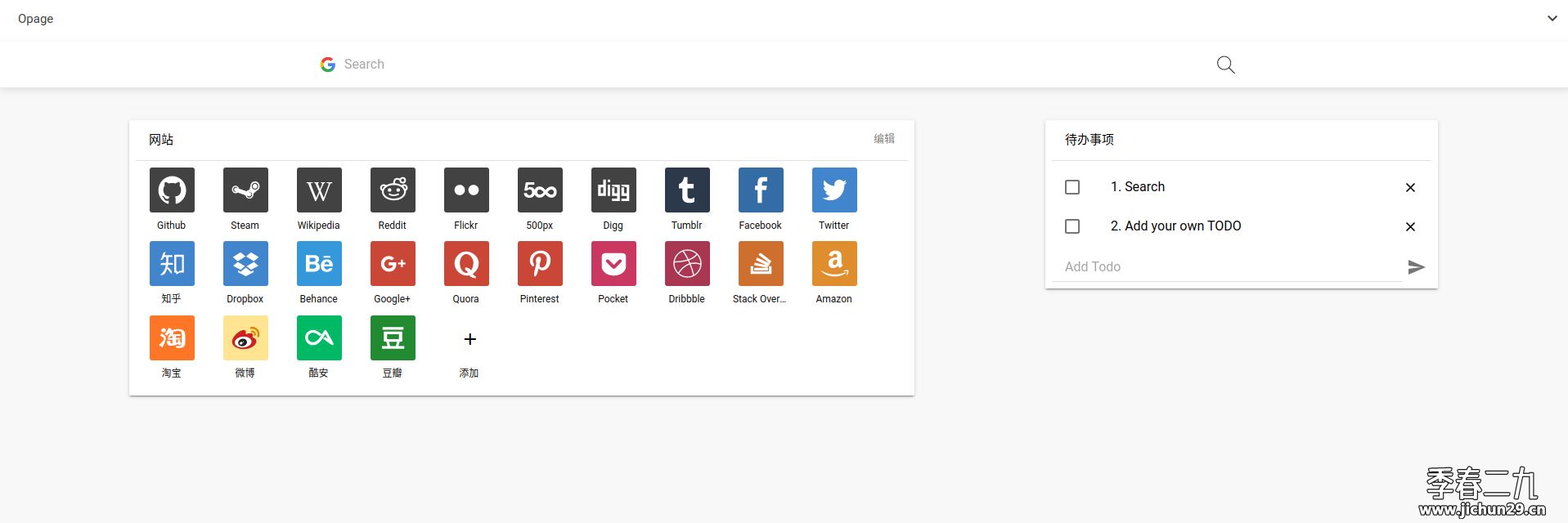This screenshot has height=523, width=1568.
Task: Expand the top-right chevron dropdown
Action: point(1552,18)
